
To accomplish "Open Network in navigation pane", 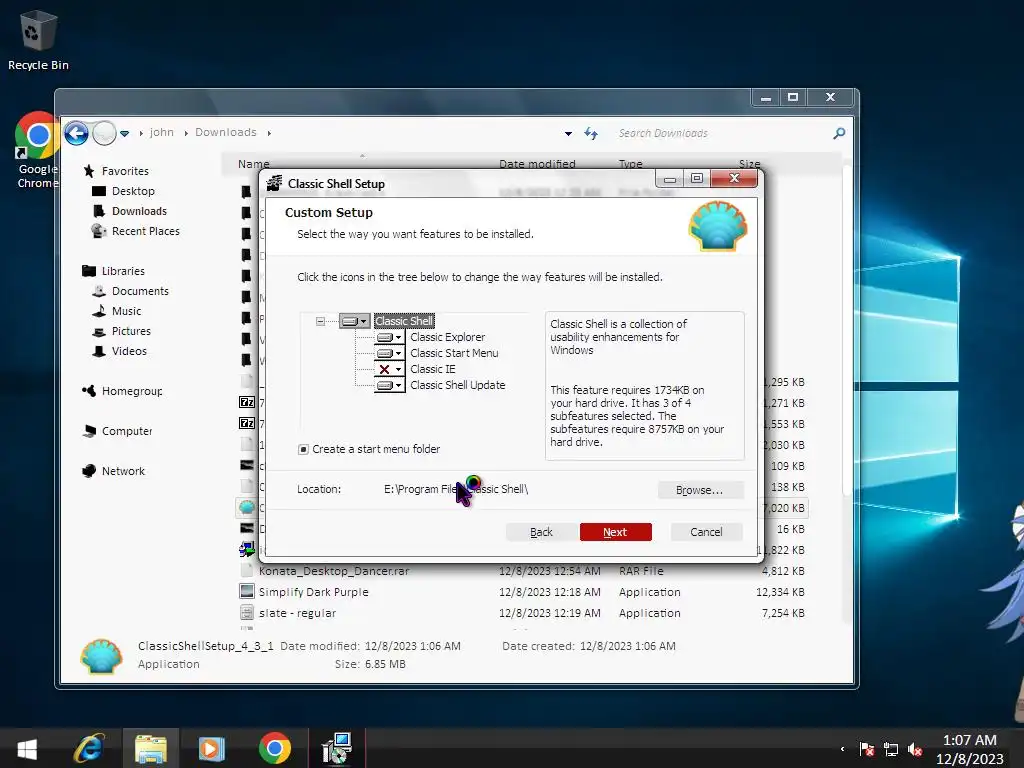I will pos(123,471).
